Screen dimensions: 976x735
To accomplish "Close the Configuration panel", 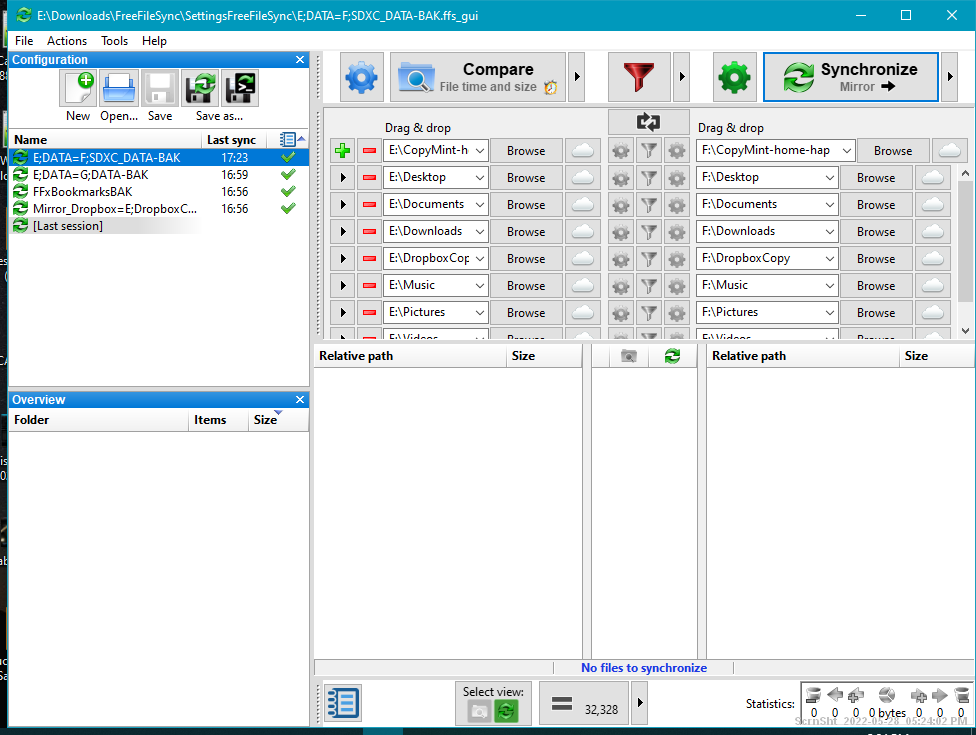I will click(300, 60).
